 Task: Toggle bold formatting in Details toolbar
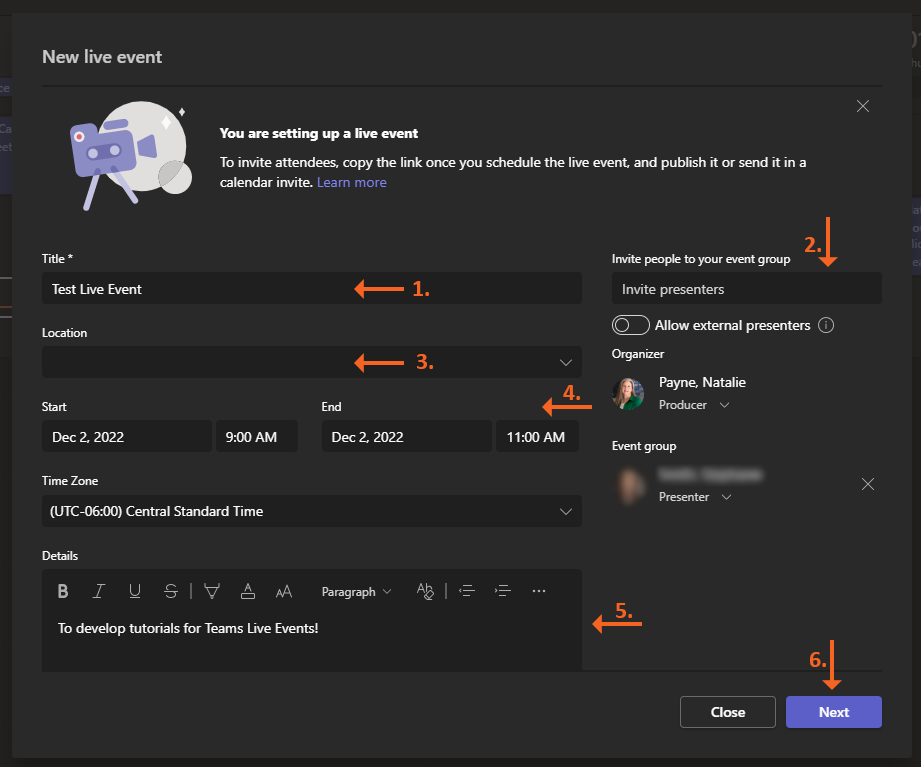63,591
